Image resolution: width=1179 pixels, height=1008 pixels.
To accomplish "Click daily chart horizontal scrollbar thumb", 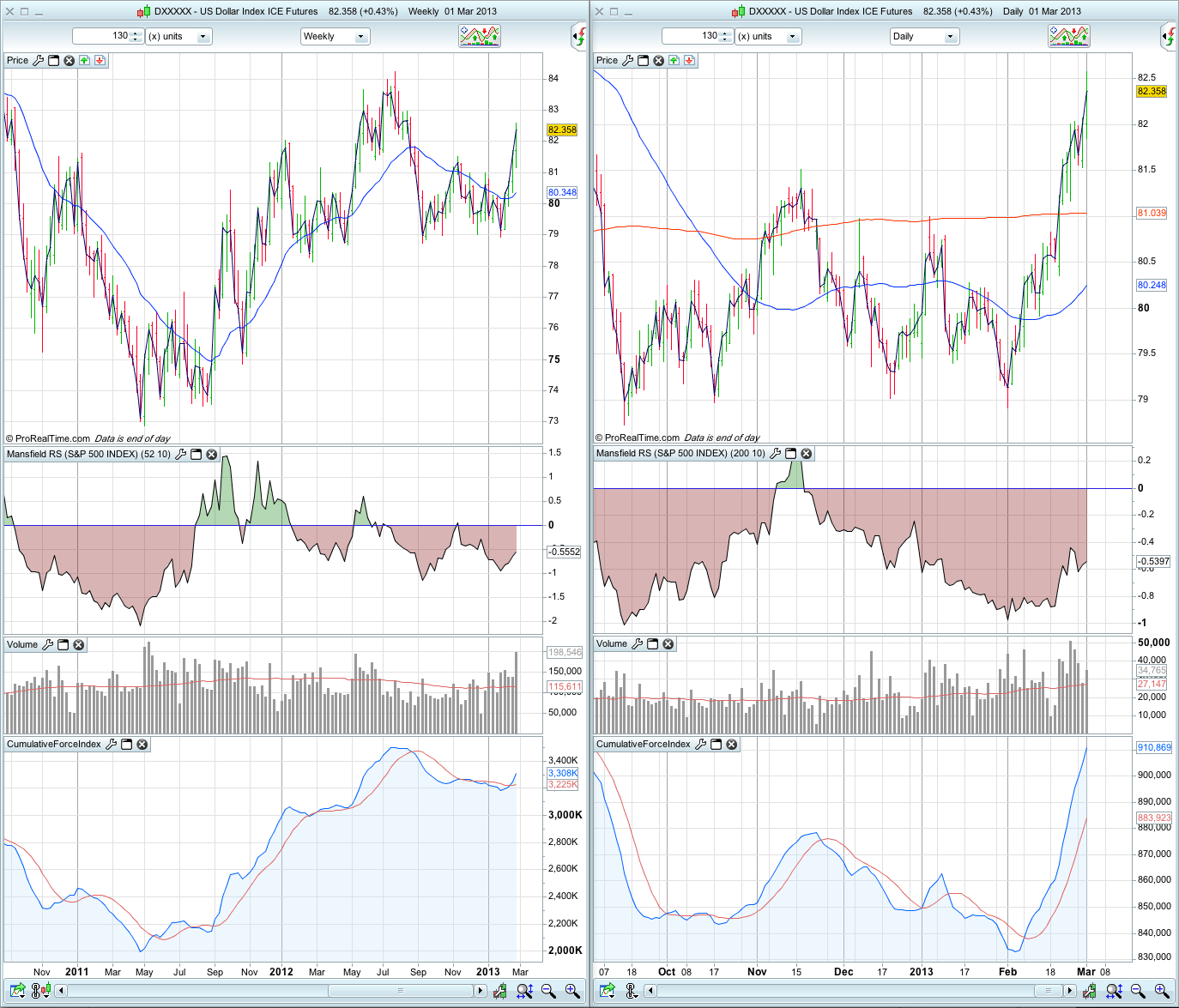I will tap(1048, 991).
